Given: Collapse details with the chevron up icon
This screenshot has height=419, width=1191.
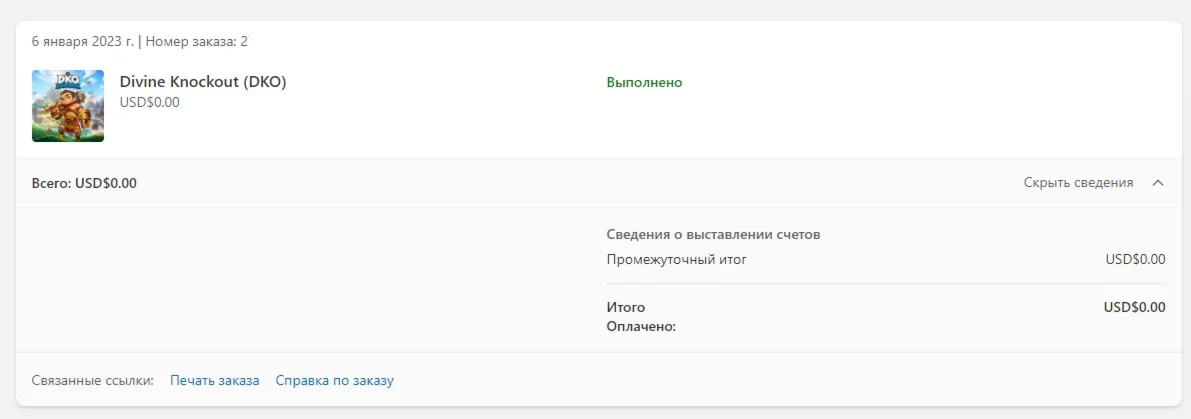Looking at the screenshot, I should [1158, 183].
